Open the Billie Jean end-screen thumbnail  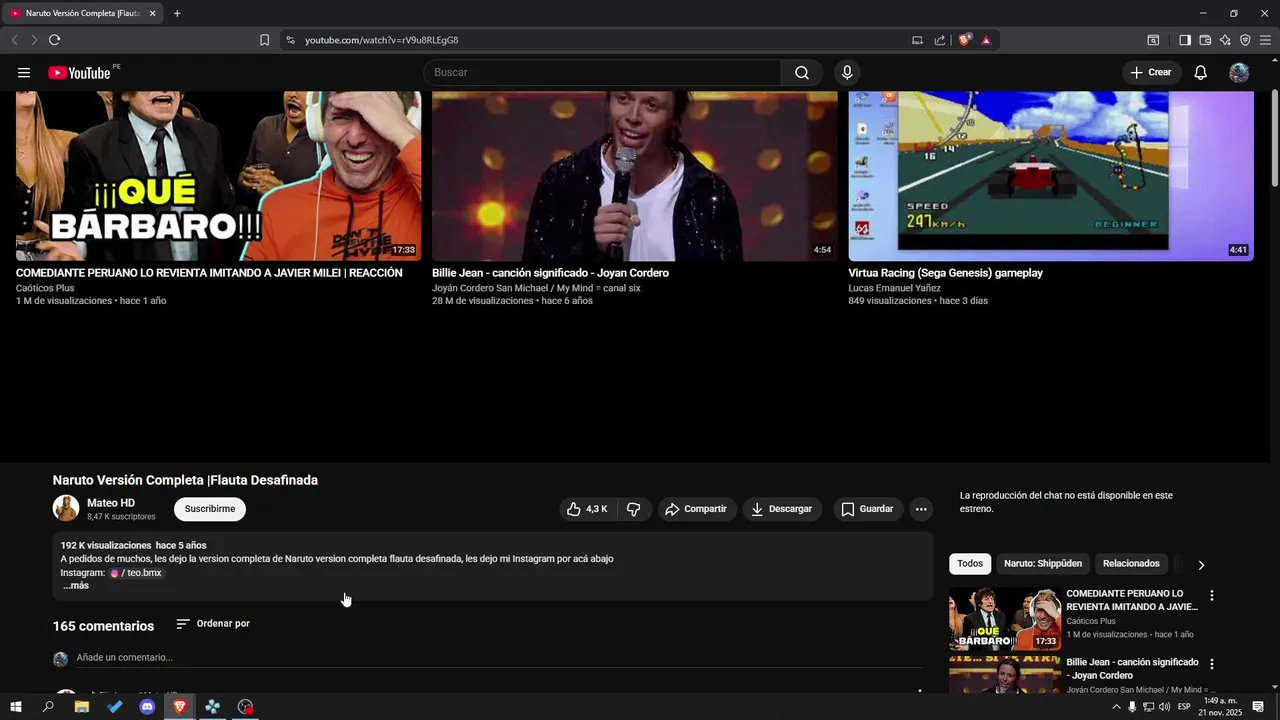pos(635,176)
